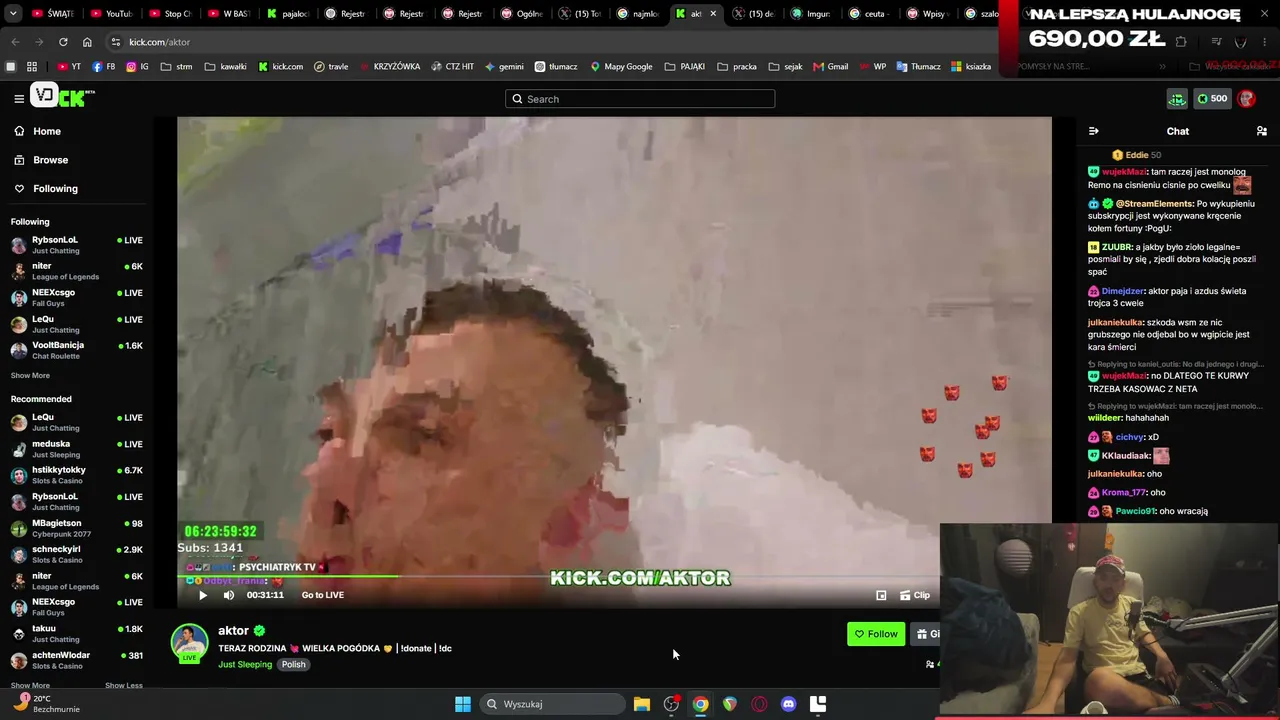Open chat user list icon
Image resolution: width=1280 pixels, height=720 pixels.
click(1262, 131)
